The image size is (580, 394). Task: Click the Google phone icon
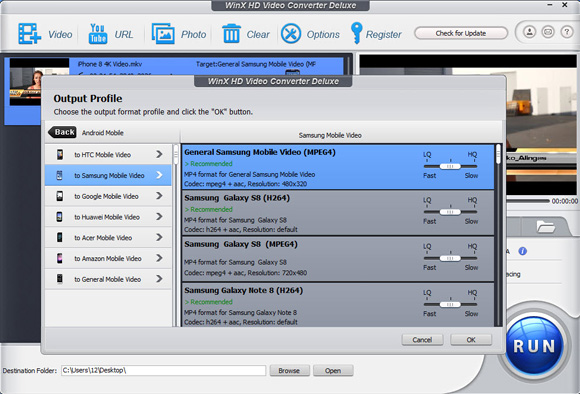(60, 196)
